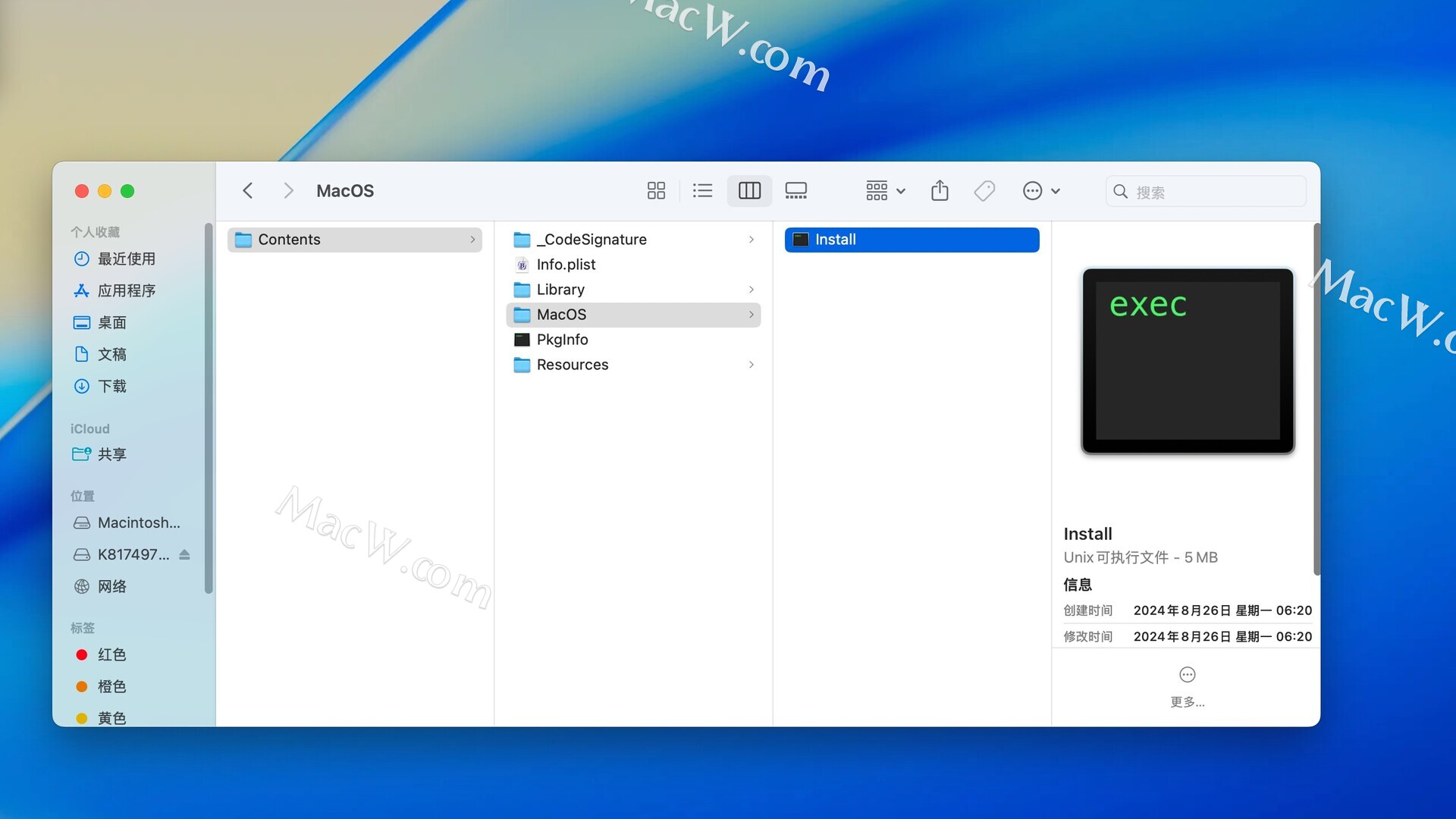This screenshot has width=1456, height=819.
Task: Click the magnifier icon in the search field
Action: [1121, 191]
